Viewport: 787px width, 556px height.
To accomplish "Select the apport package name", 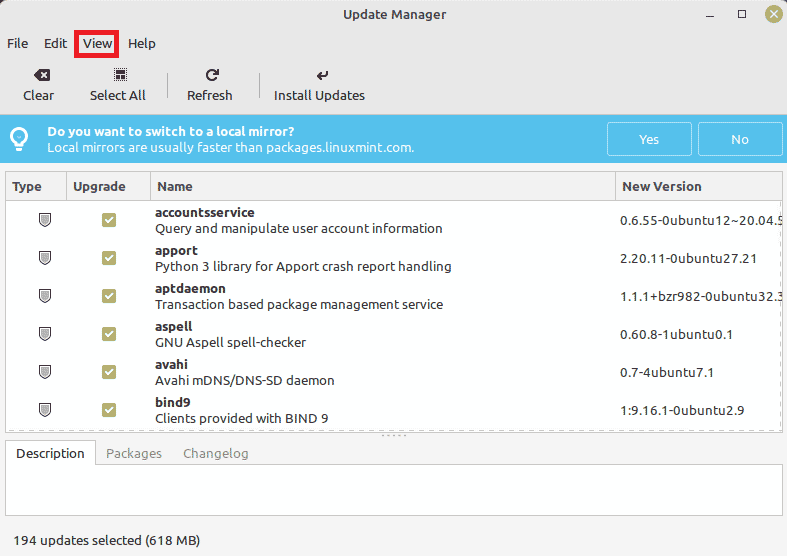I will point(176,250).
